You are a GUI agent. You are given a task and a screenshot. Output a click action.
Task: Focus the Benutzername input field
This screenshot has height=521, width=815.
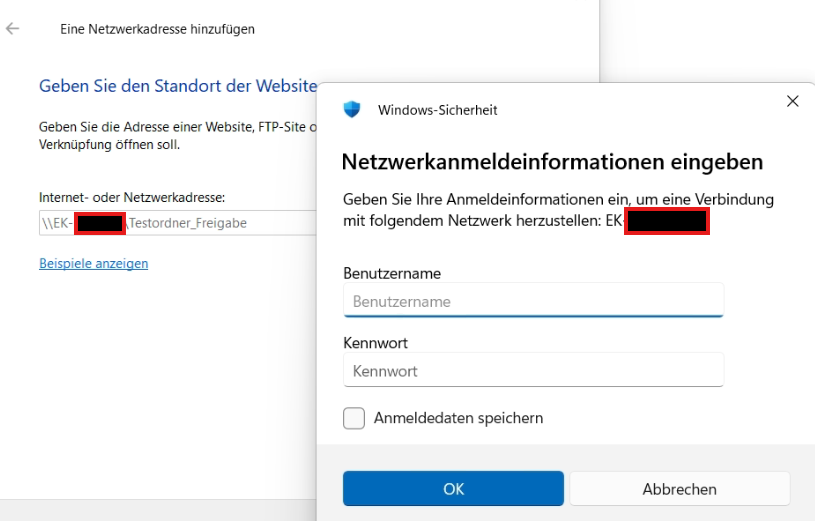coord(533,301)
